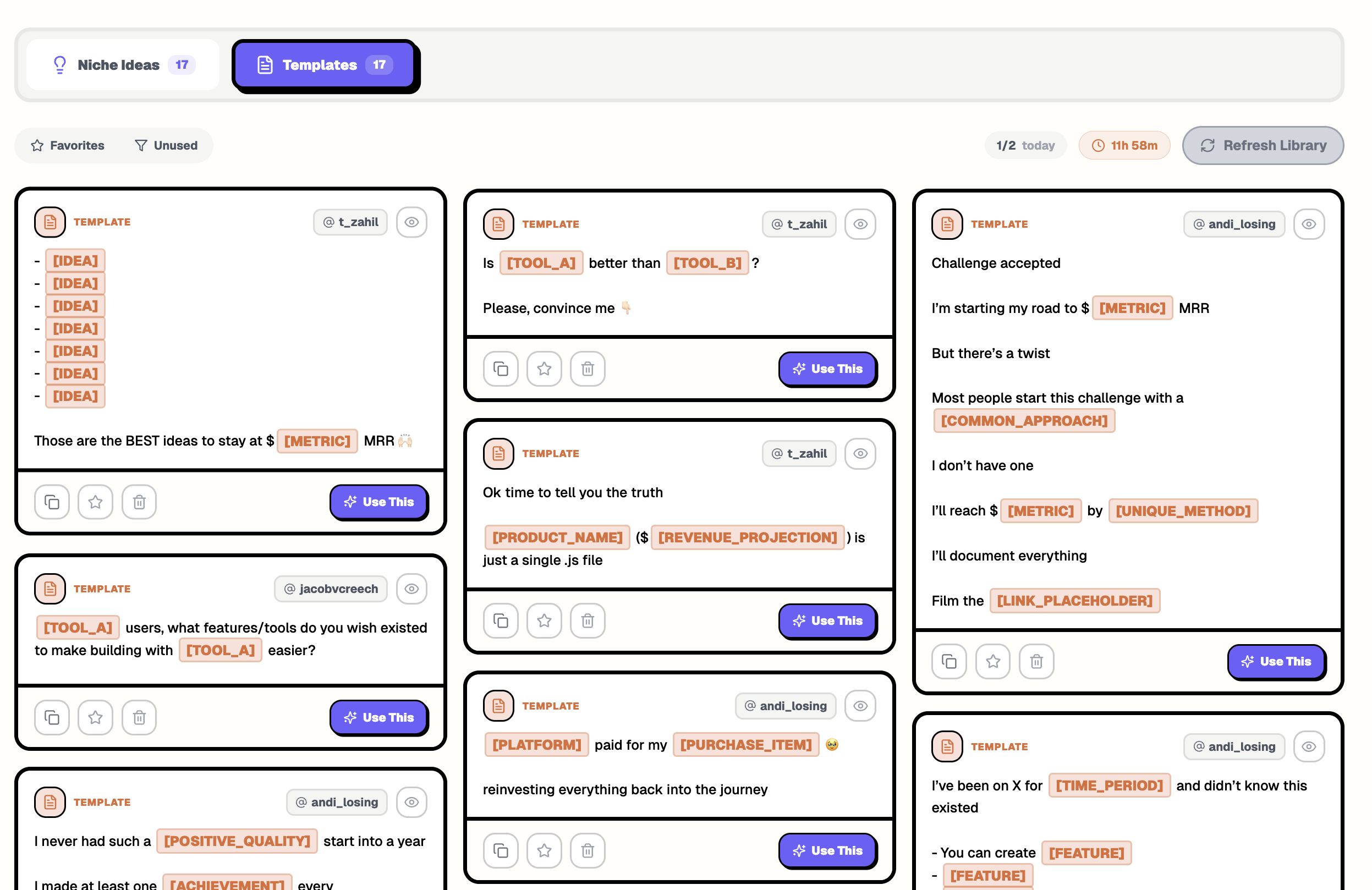Toggle preview eye on [IDEA] list card
Screen dimensions: 1372x890
point(411,222)
